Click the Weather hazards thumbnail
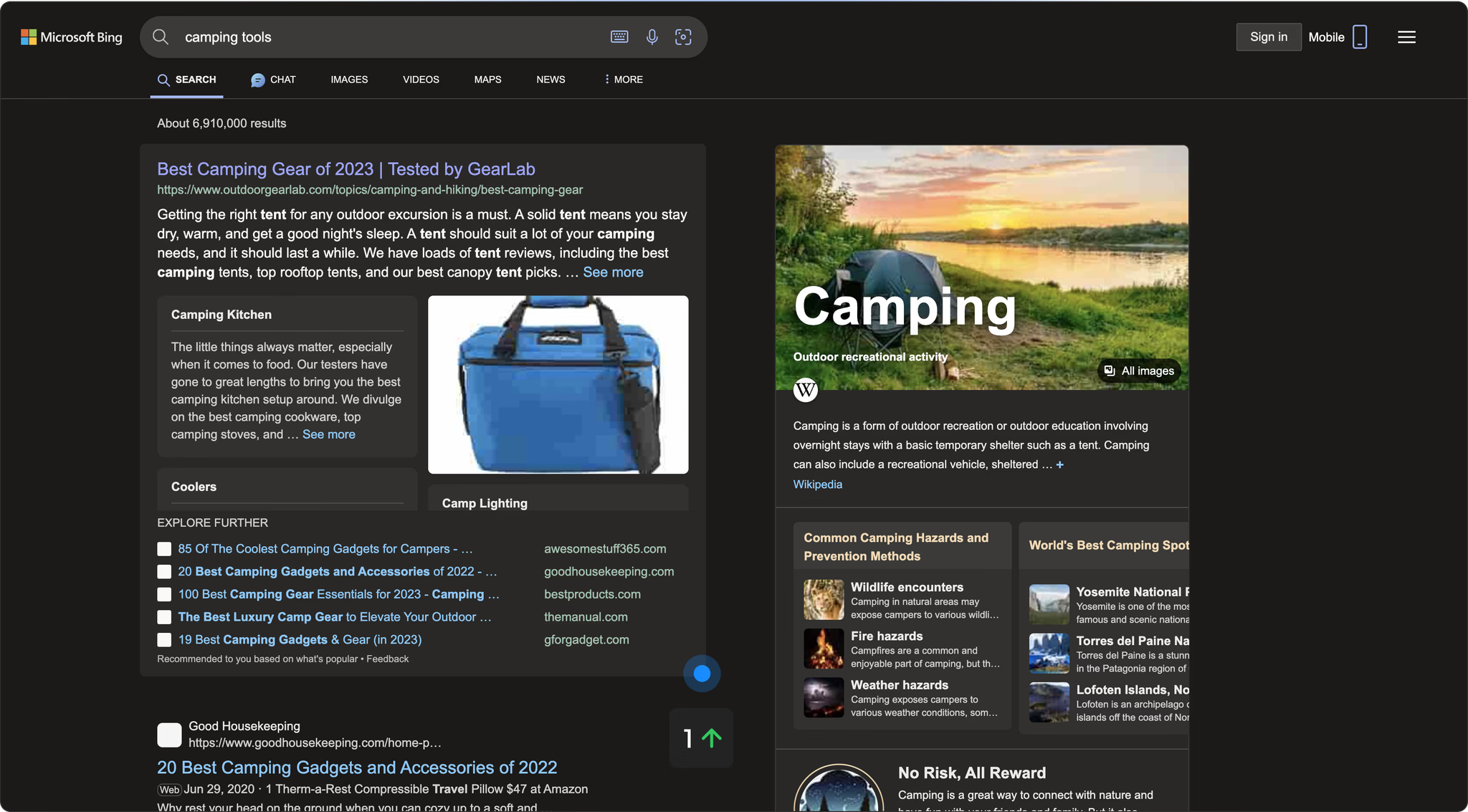Screen dimensions: 1468x812 tap(824, 697)
